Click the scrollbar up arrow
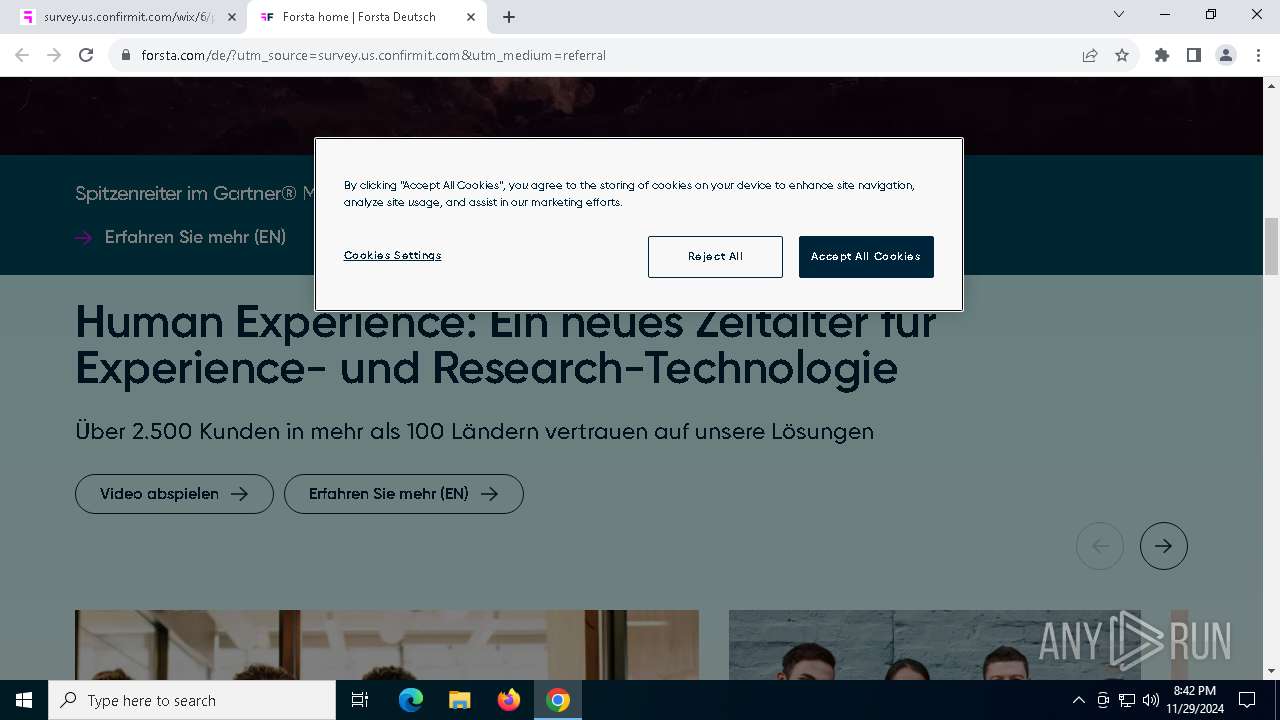The width and height of the screenshot is (1280, 720). [x=1271, y=85]
